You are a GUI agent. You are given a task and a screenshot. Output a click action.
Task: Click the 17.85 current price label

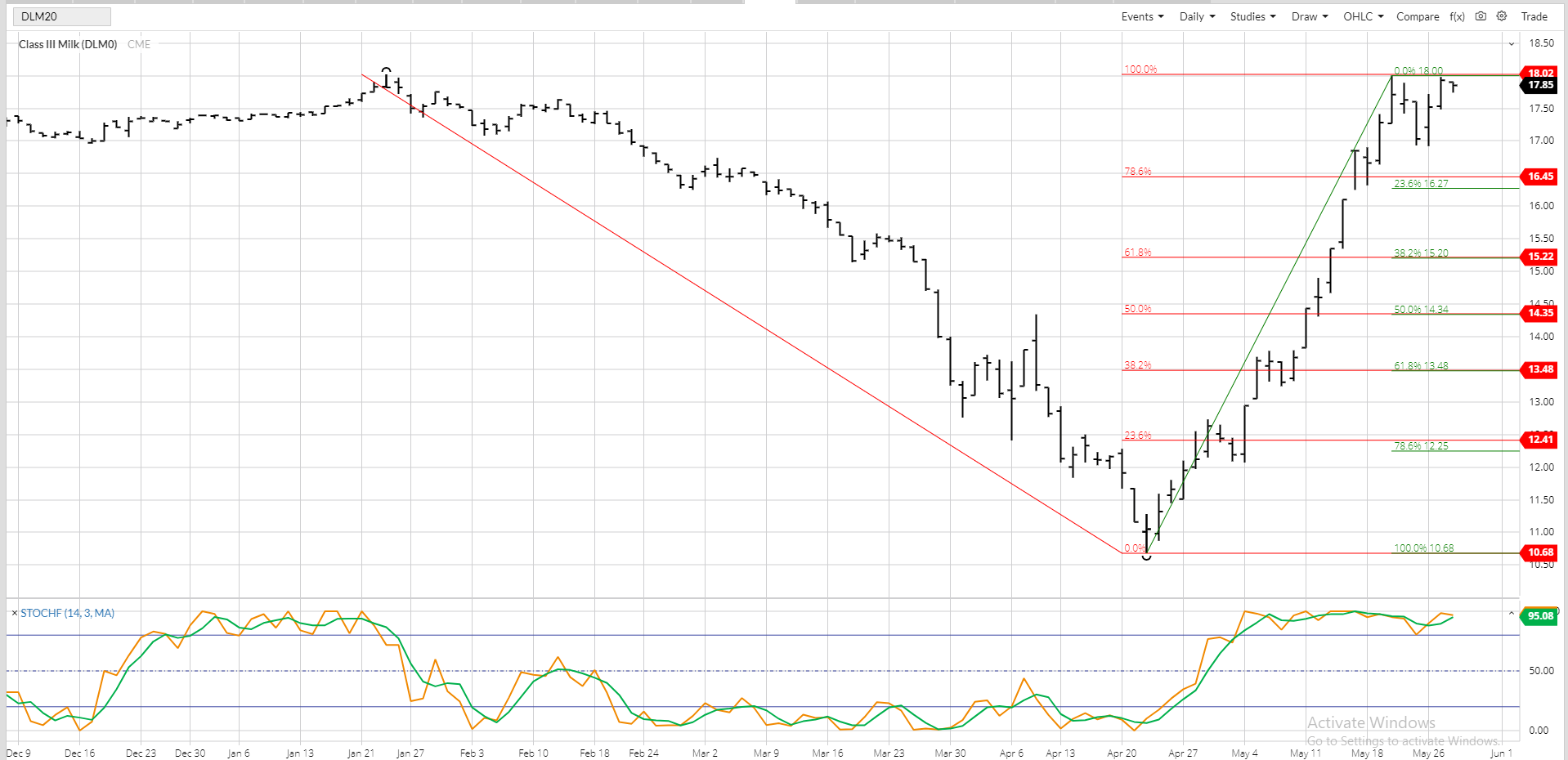[1540, 85]
